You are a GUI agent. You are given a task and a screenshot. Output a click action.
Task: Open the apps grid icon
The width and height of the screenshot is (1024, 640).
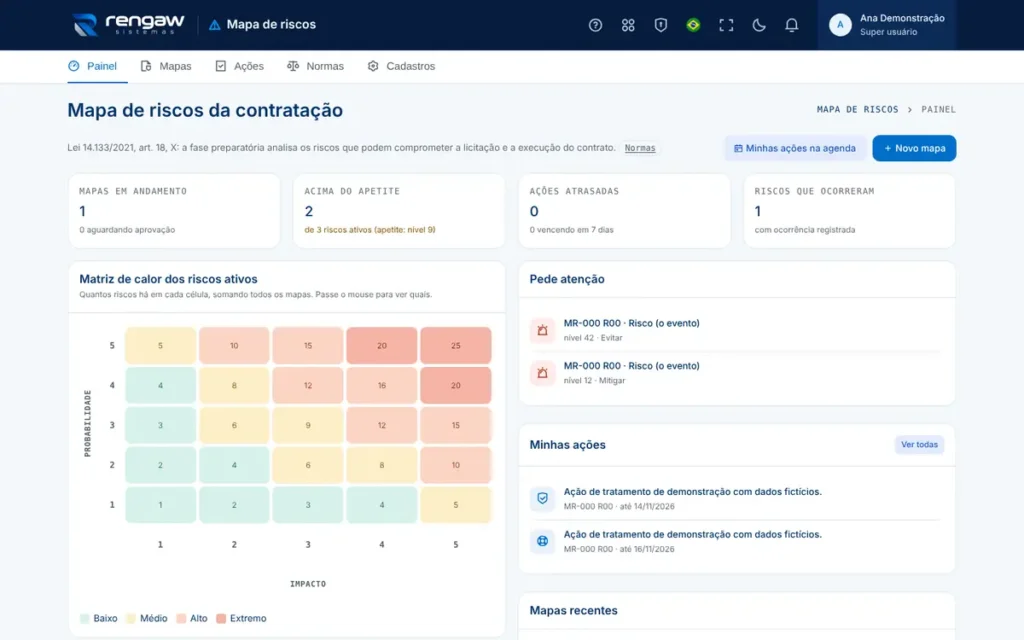click(628, 25)
